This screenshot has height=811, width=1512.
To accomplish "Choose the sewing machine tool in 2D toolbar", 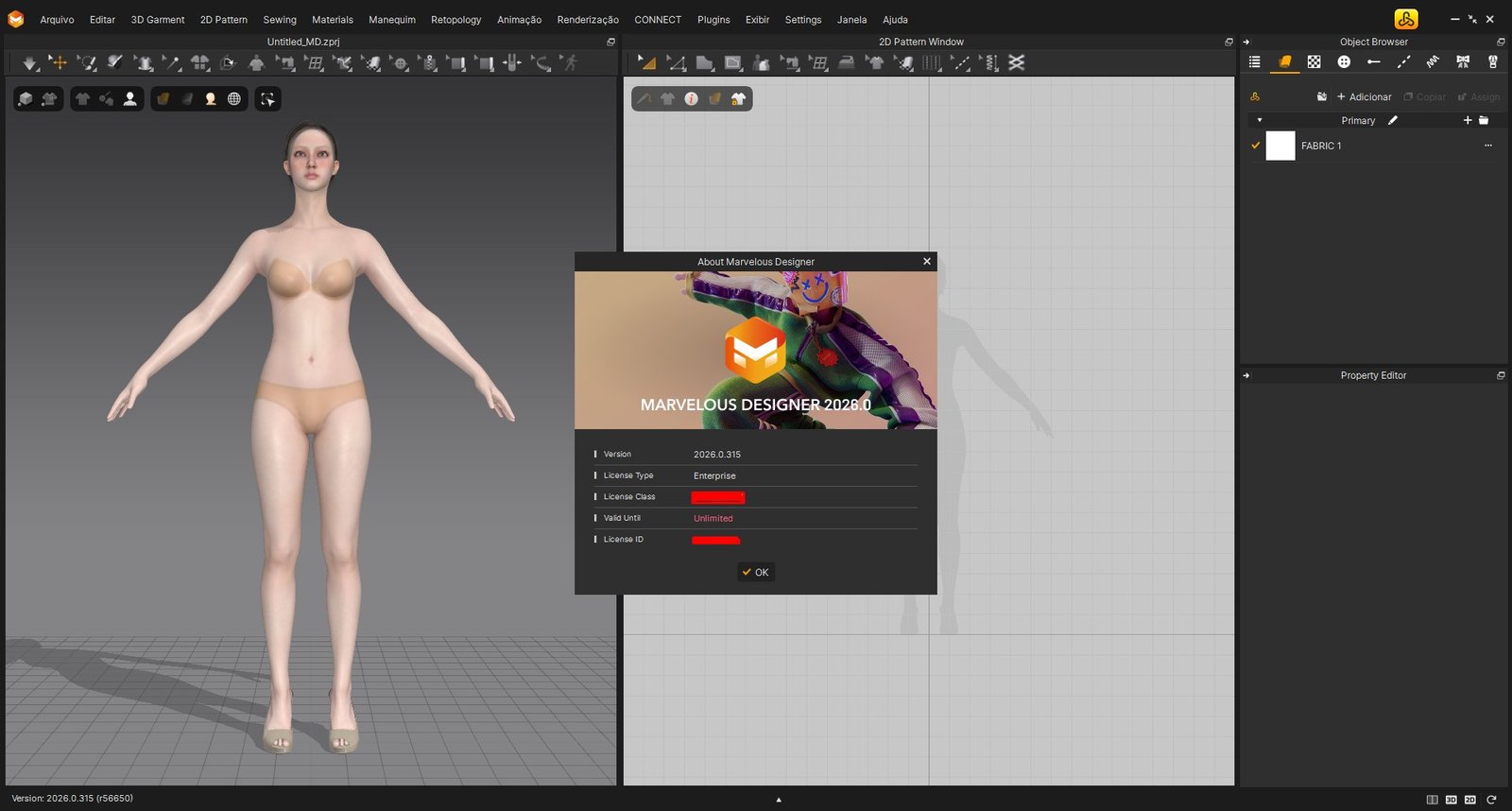I will (x=790, y=62).
